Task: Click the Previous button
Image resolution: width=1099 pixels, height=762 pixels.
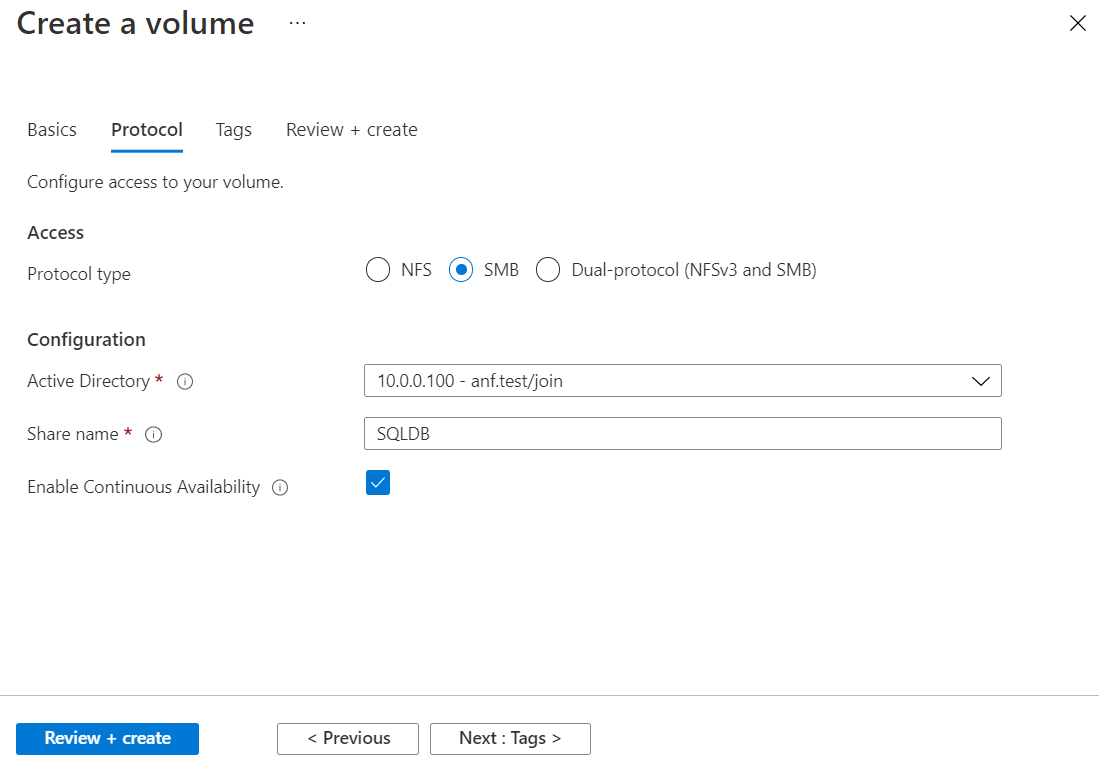Action: point(348,739)
